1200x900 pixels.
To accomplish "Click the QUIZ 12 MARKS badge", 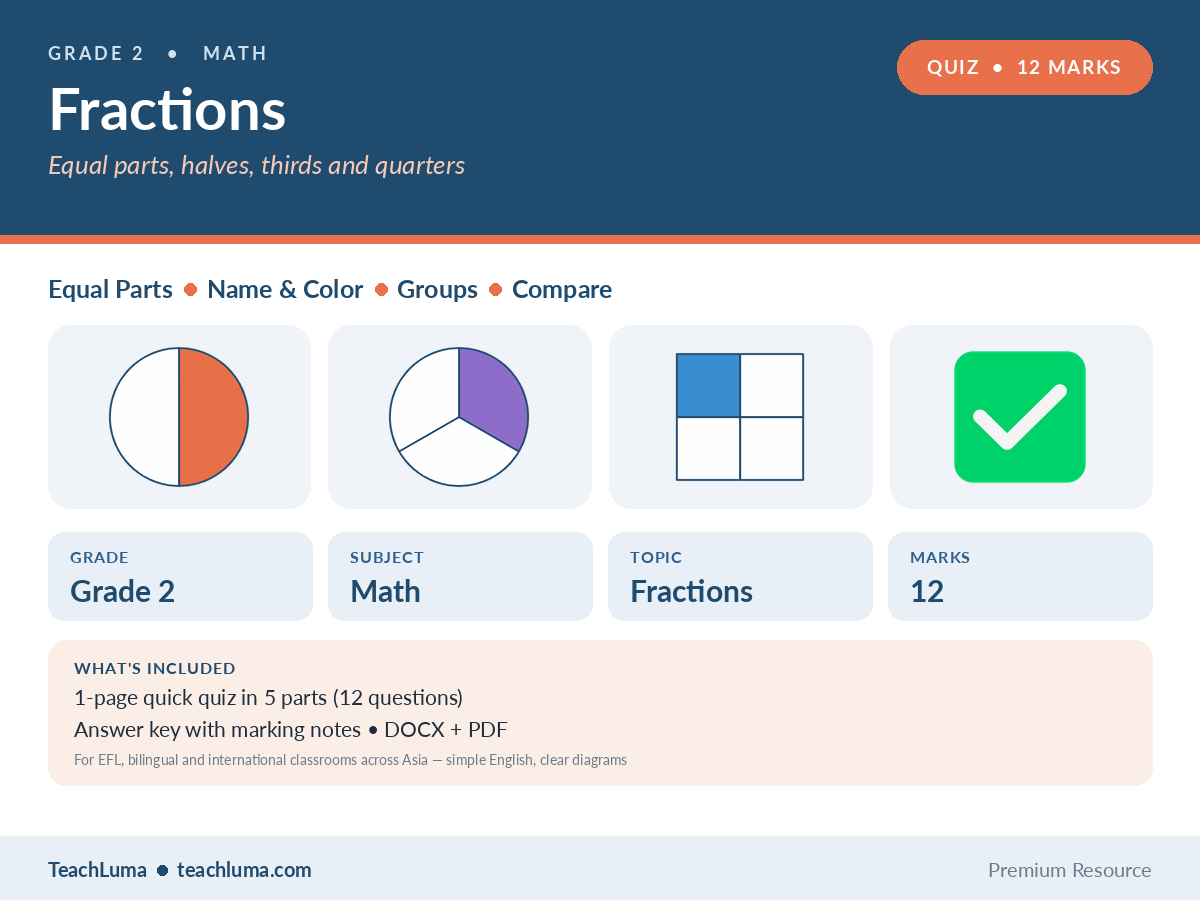I will coord(1025,68).
